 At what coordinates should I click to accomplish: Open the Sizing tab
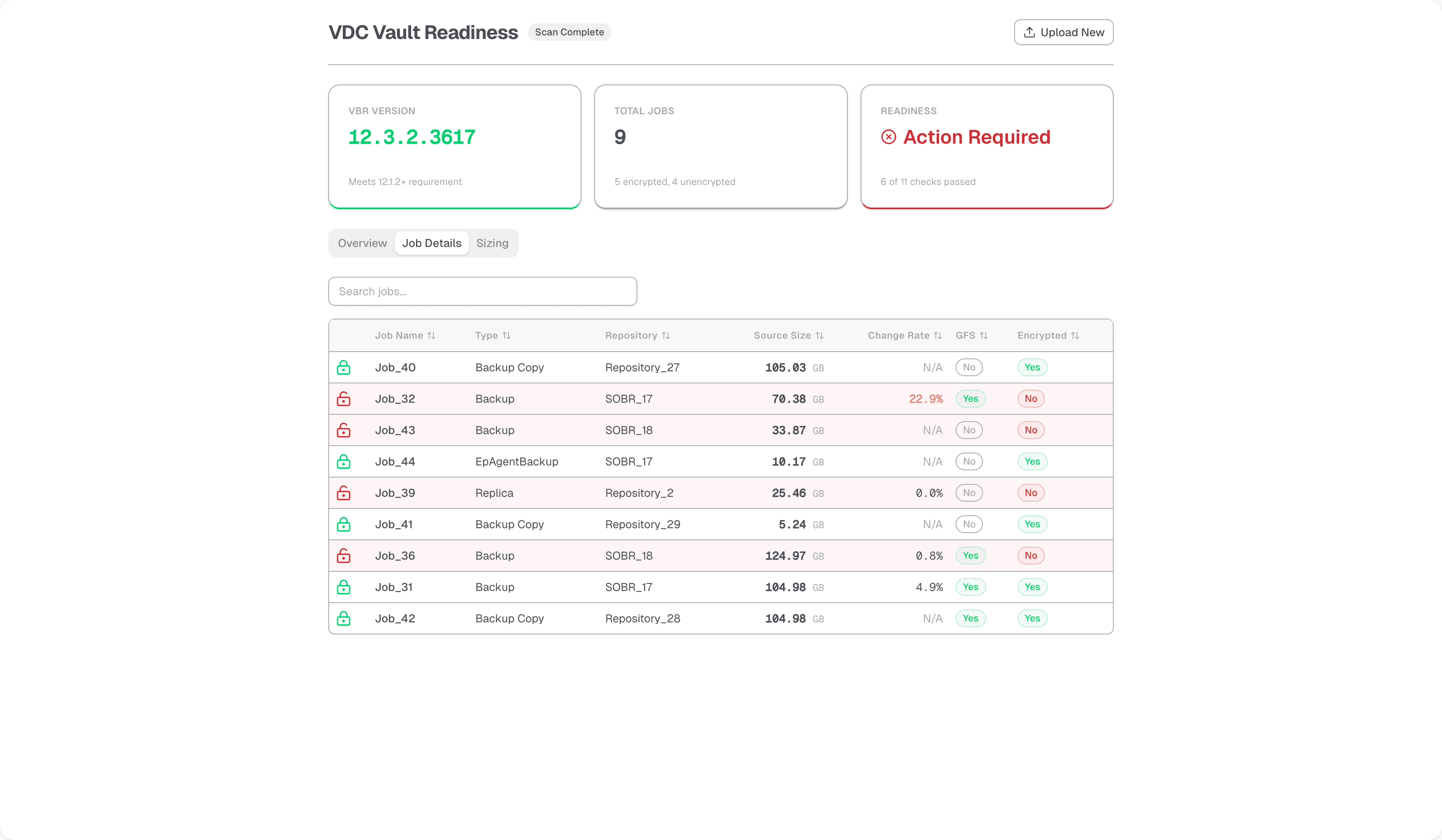pyautogui.click(x=492, y=243)
